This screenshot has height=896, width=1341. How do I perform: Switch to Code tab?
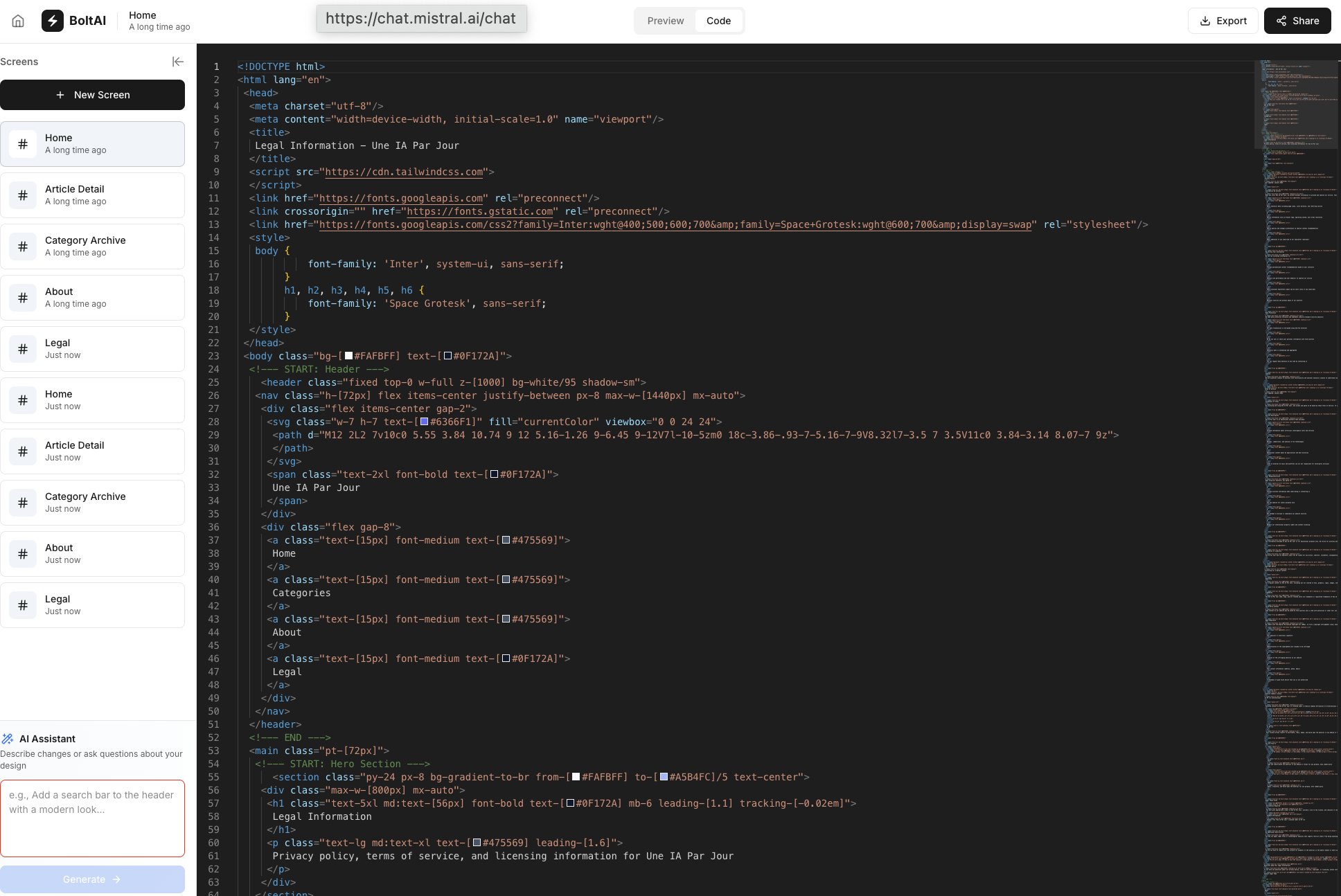click(718, 21)
